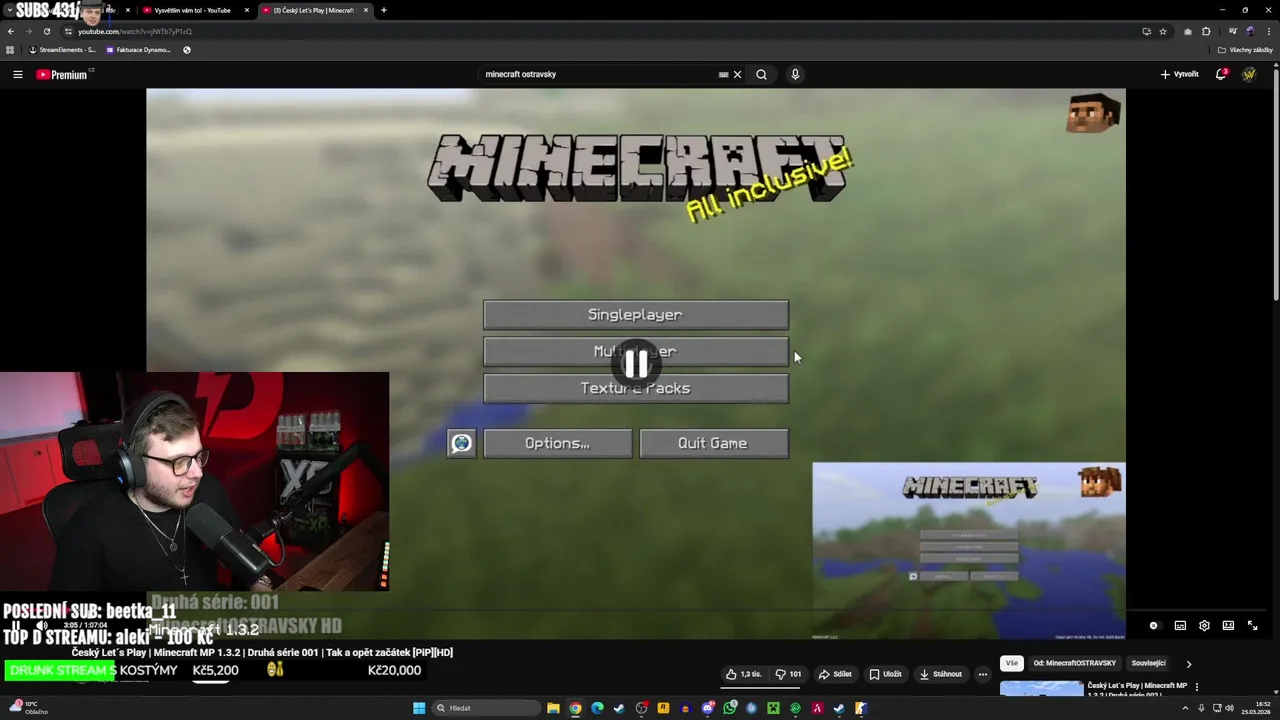Open the YouTube hamburger guide menu

[17, 74]
